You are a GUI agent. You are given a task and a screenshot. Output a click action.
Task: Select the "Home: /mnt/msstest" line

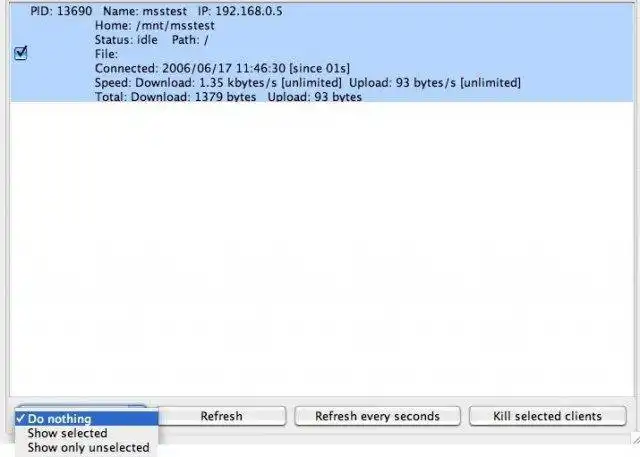(155, 25)
